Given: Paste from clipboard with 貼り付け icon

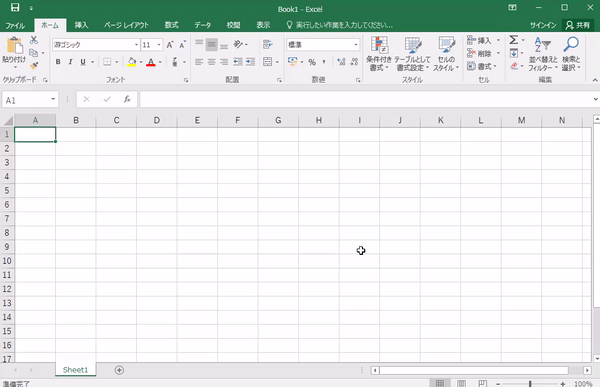Looking at the screenshot, I should 14,52.
